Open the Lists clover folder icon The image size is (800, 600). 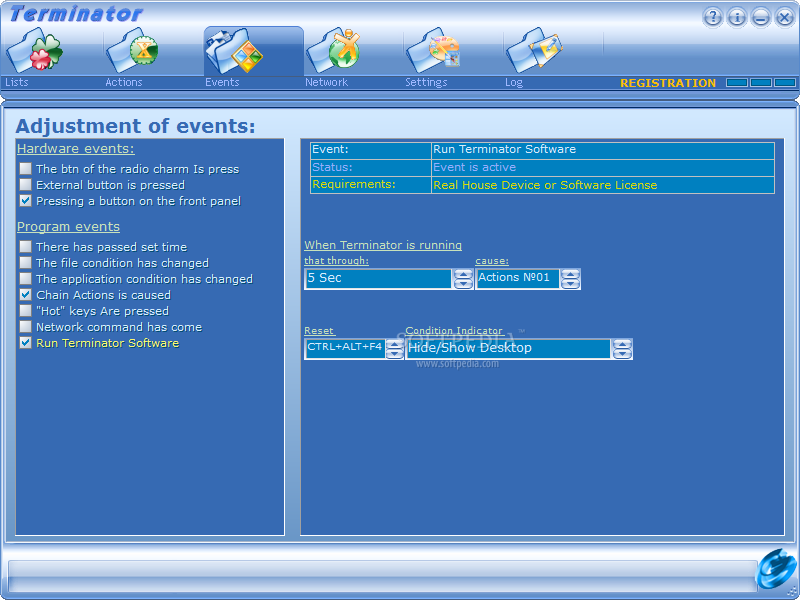(x=34, y=52)
